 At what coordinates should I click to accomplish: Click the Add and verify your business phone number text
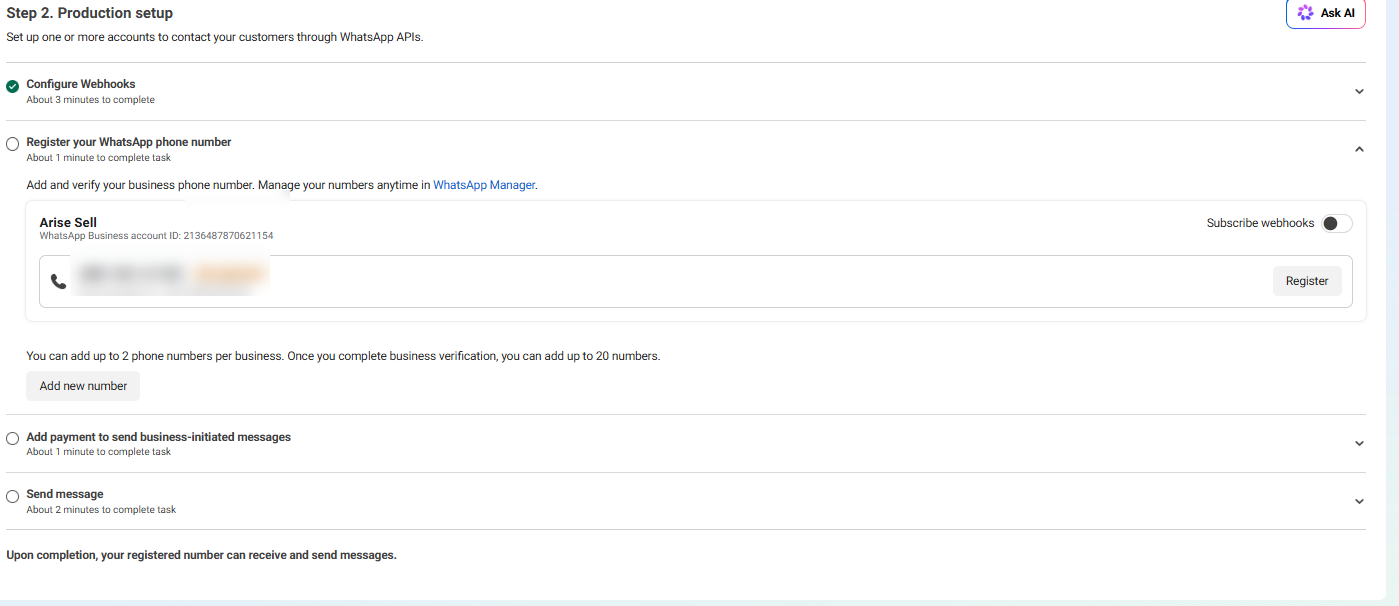click(283, 185)
